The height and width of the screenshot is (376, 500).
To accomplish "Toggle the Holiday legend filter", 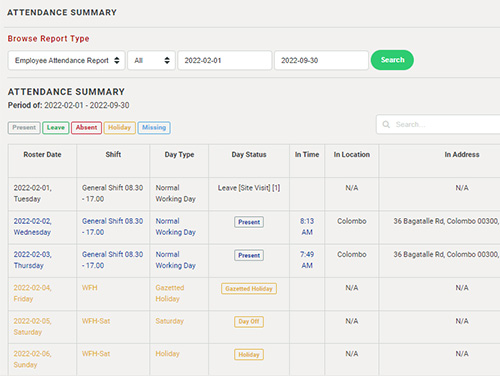I will (119, 128).
